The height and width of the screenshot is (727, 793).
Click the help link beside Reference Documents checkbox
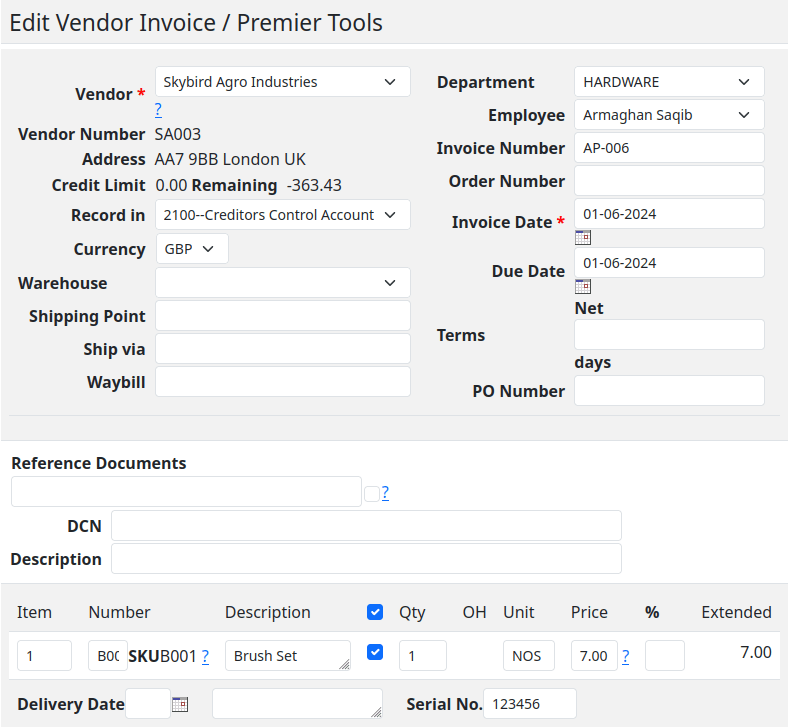point(385,493)
